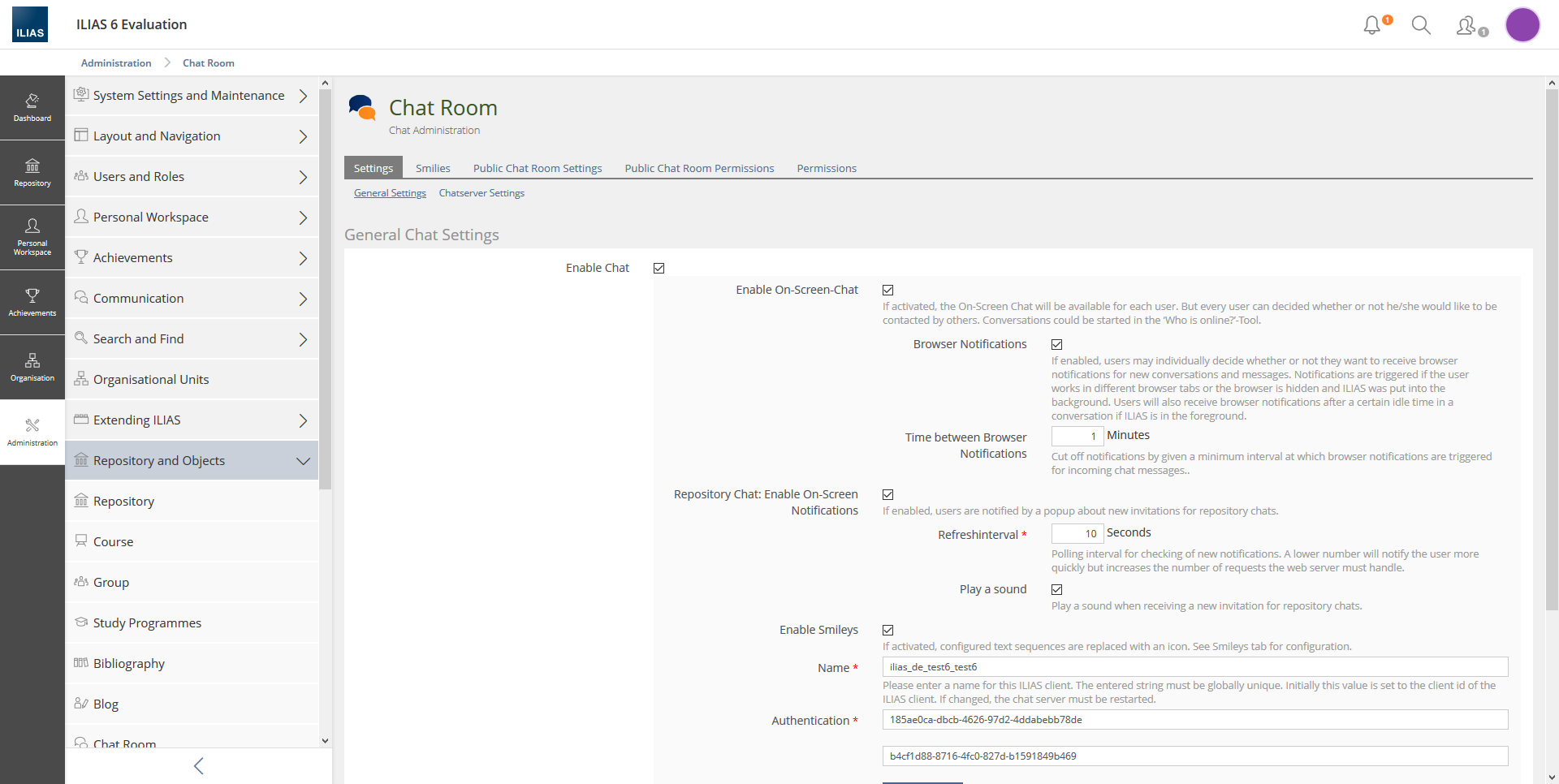Open Repository in the main sidebar
1559x784 pixels.
[x=32, y=173]
